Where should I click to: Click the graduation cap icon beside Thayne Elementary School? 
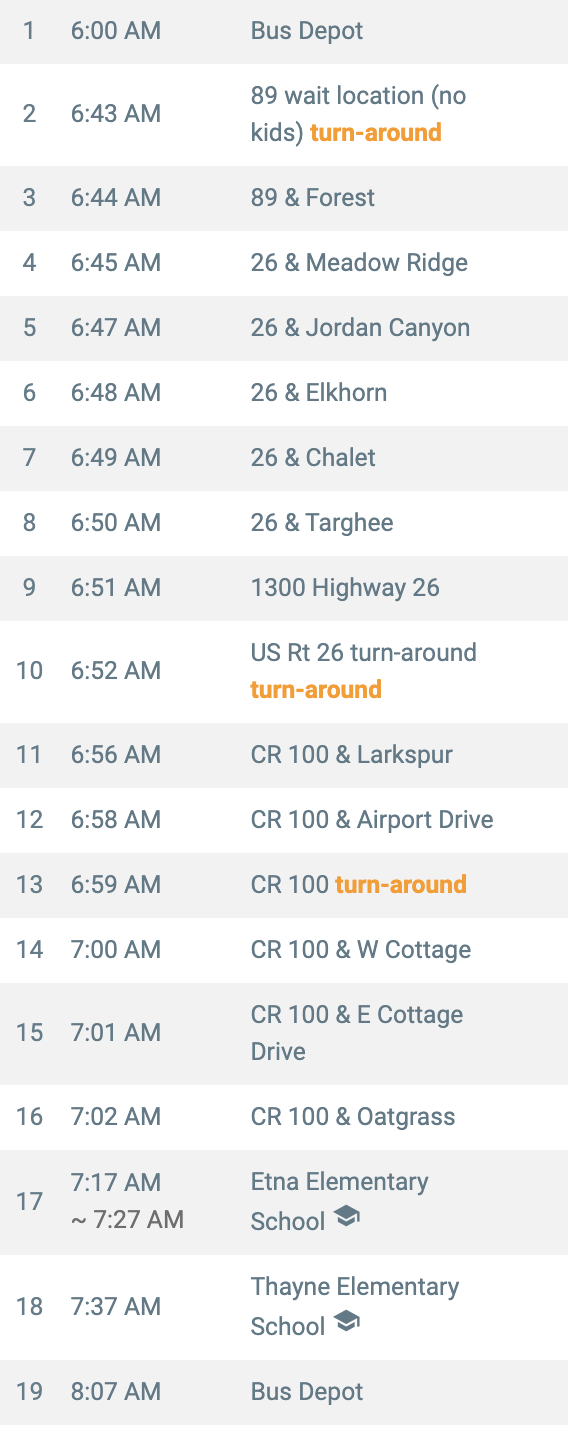tap(346, 1322)
